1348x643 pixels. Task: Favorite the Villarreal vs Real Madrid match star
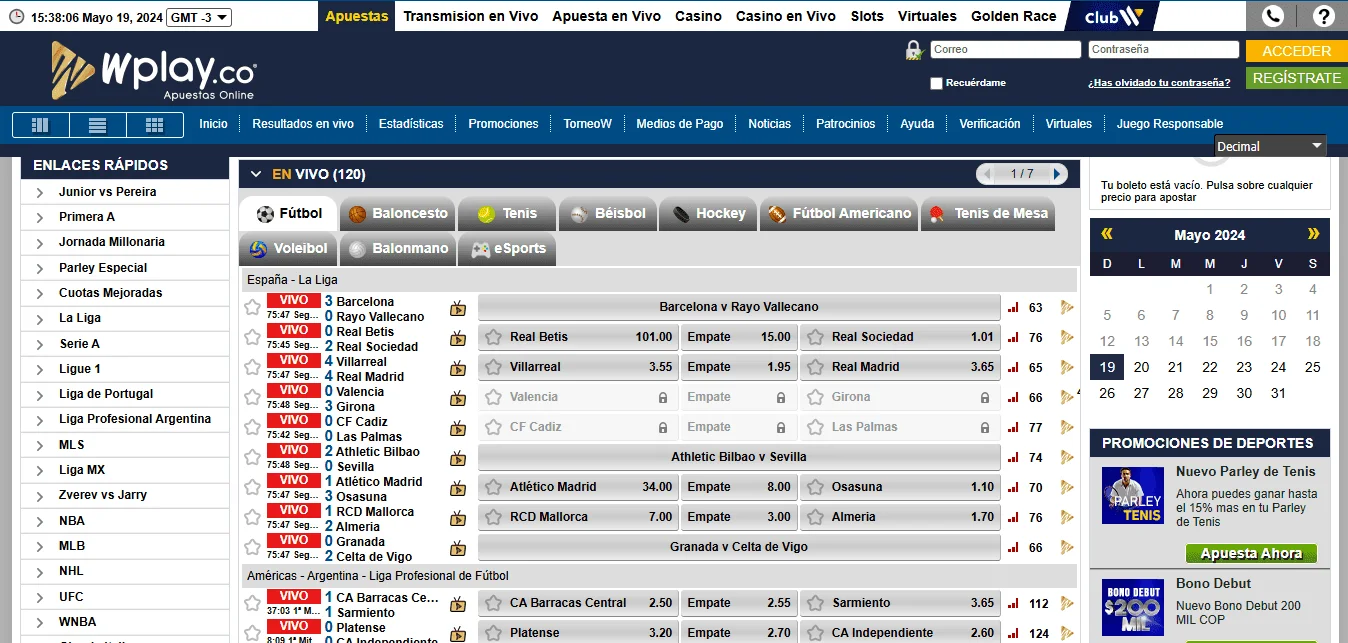click(252, 367)
